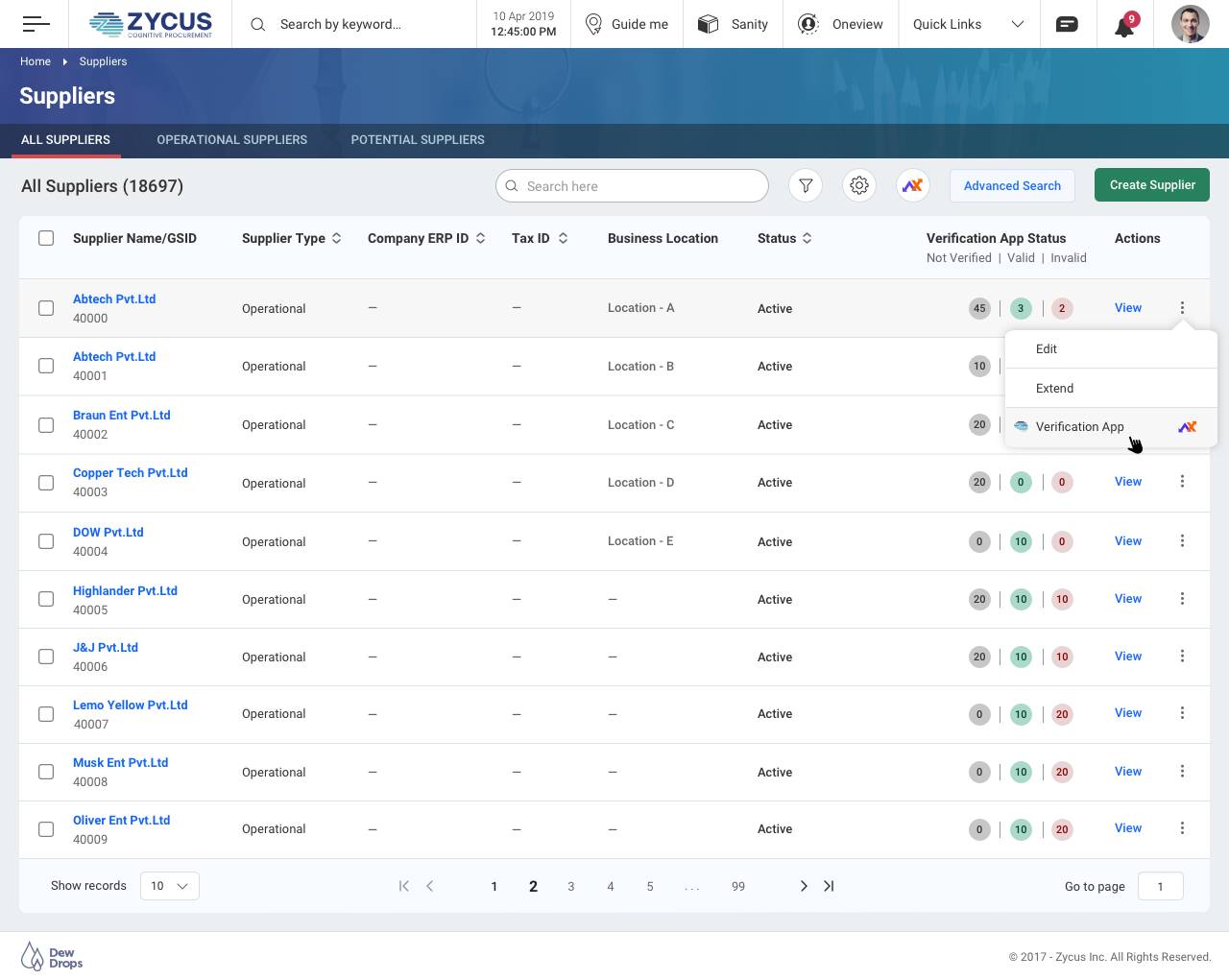
Task: Click the chat message icon in the top bar
Action: pos(1068,24)
